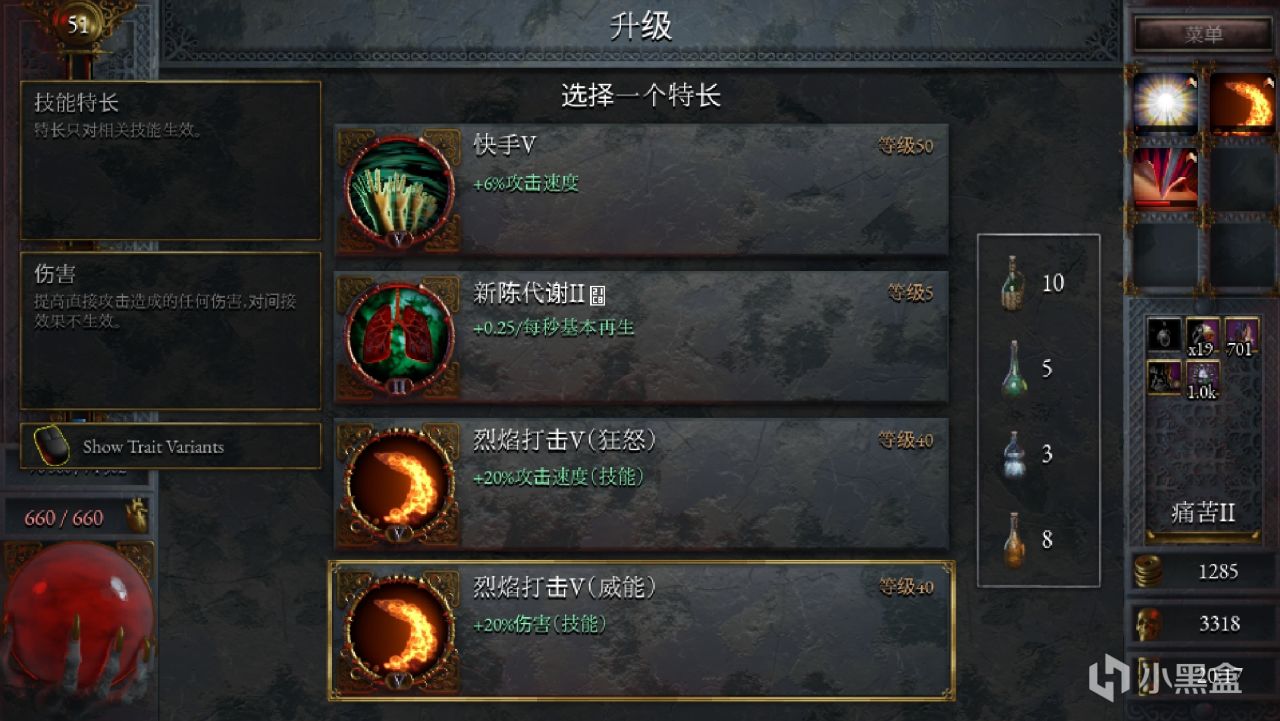
Task: Click the wicker bottle potion with 10
Action: click(1013, 283)
